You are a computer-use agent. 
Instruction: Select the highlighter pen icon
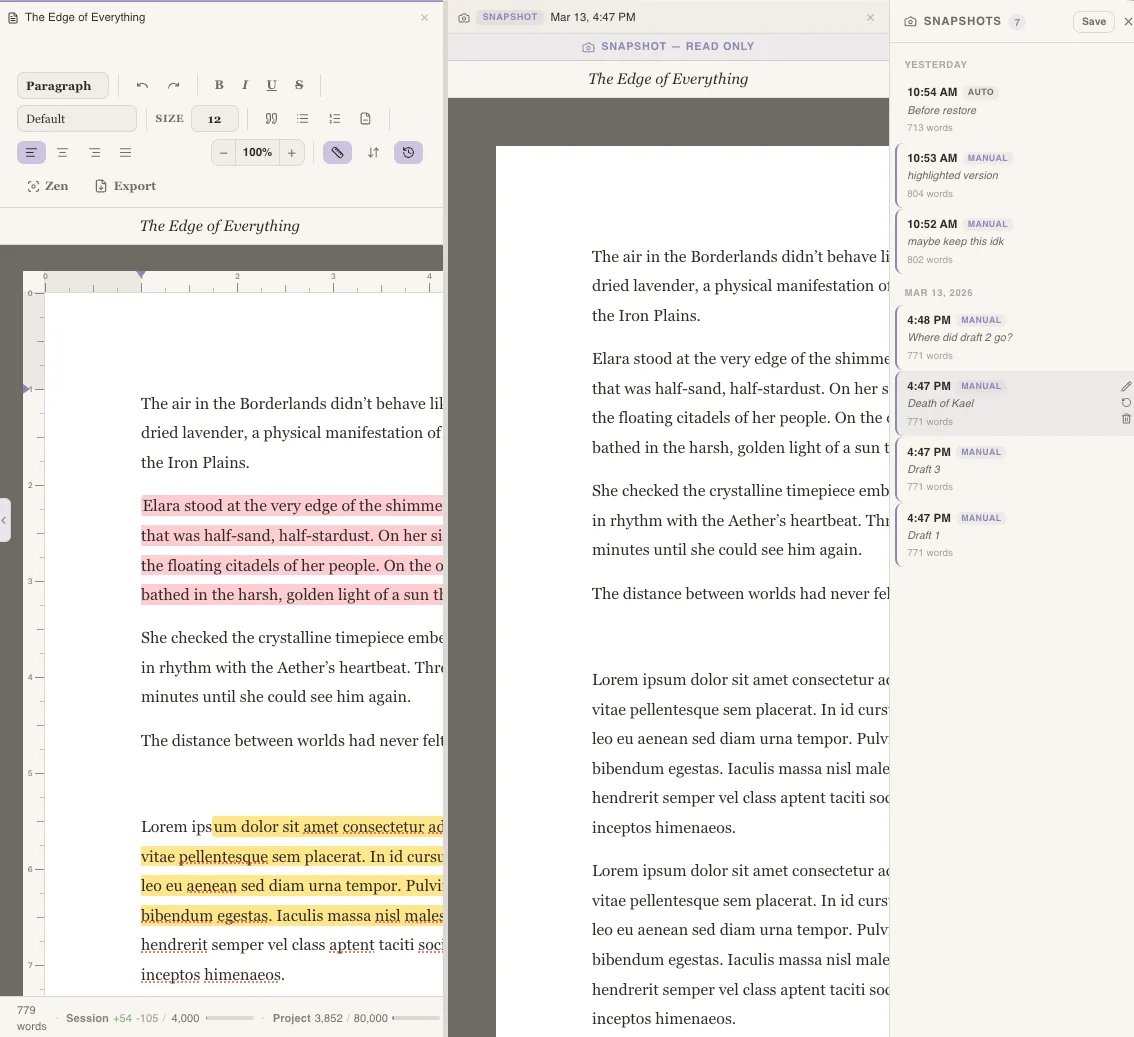click(x=337, y=152)
